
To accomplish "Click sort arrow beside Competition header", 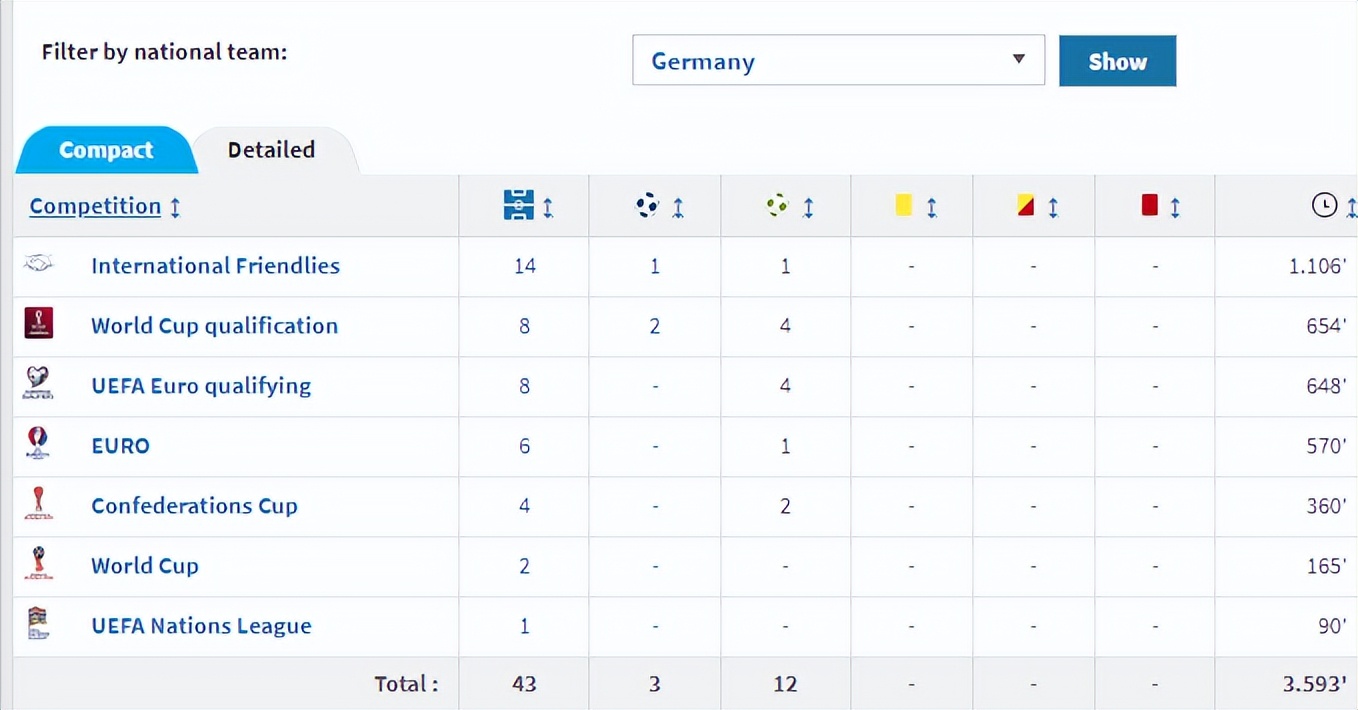I will click(x=176, y=207).
